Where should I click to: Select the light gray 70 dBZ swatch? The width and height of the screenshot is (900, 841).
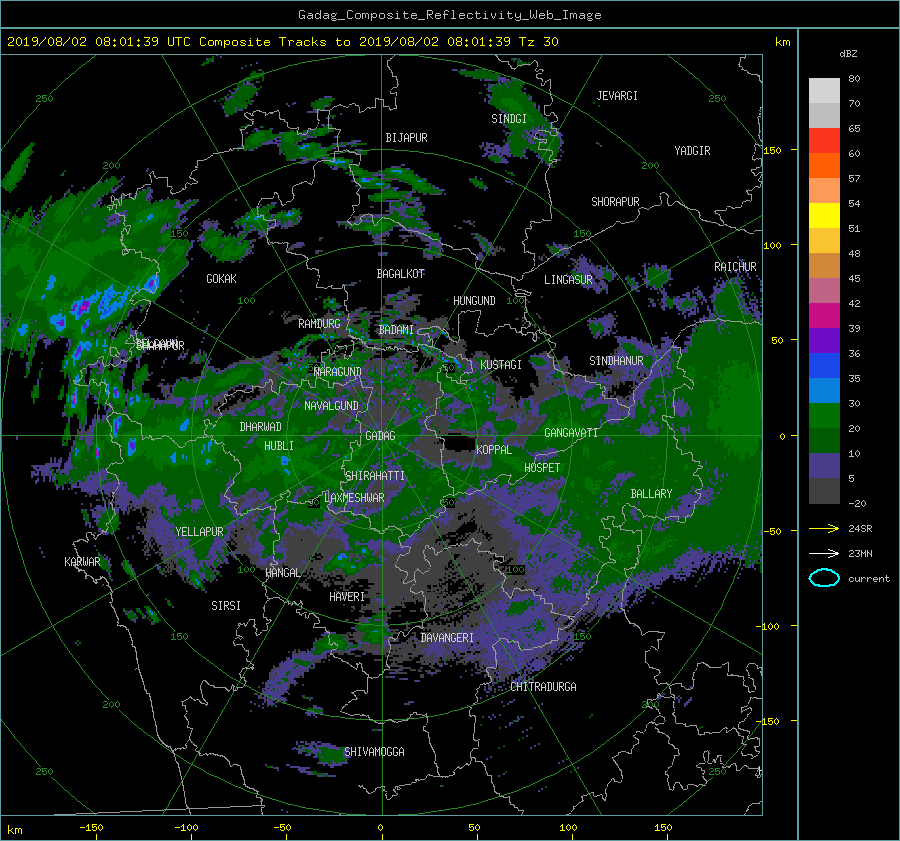[x=824, y=91]
